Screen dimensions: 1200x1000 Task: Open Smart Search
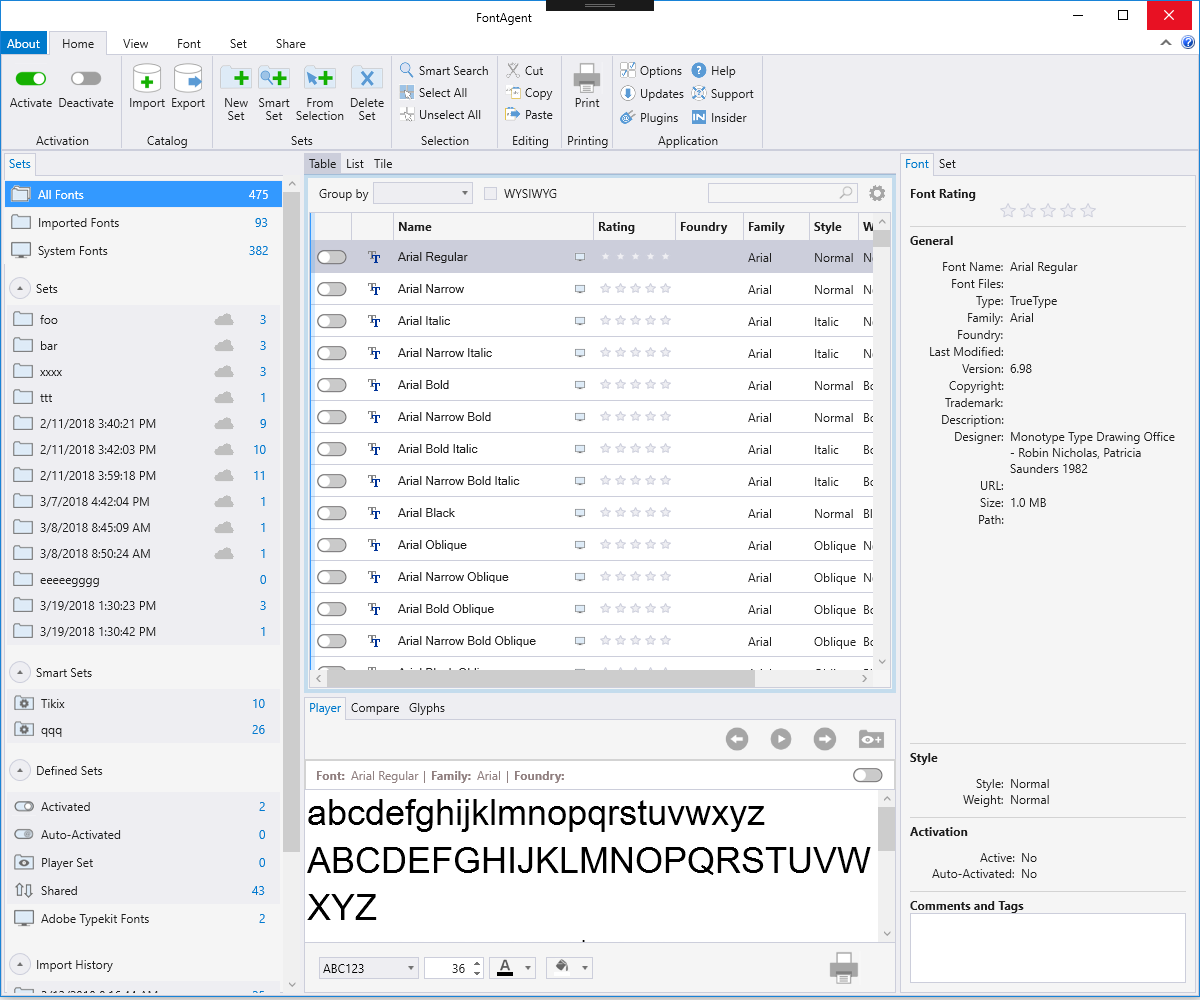[x=444, y=71]
